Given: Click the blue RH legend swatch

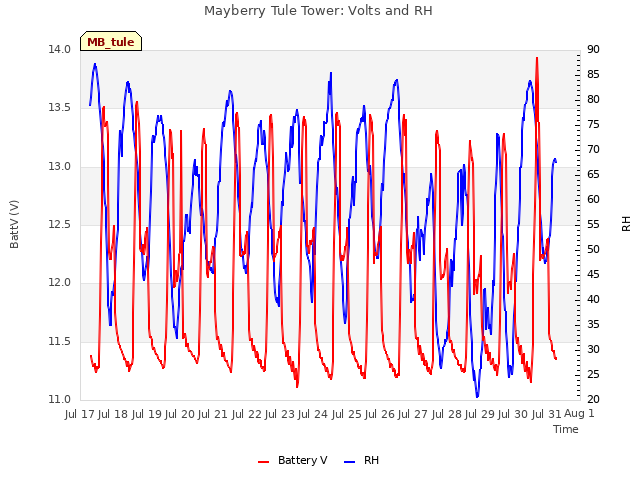Looking at the screenshot, I should [x=350, y=461].
